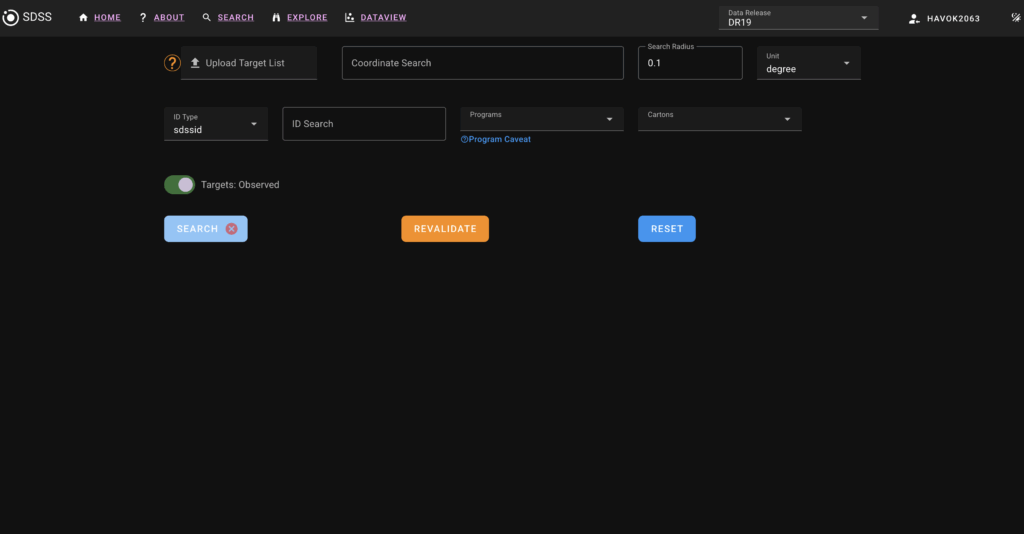Expand the ID Type sdssid dropdown

coord(216,124)
